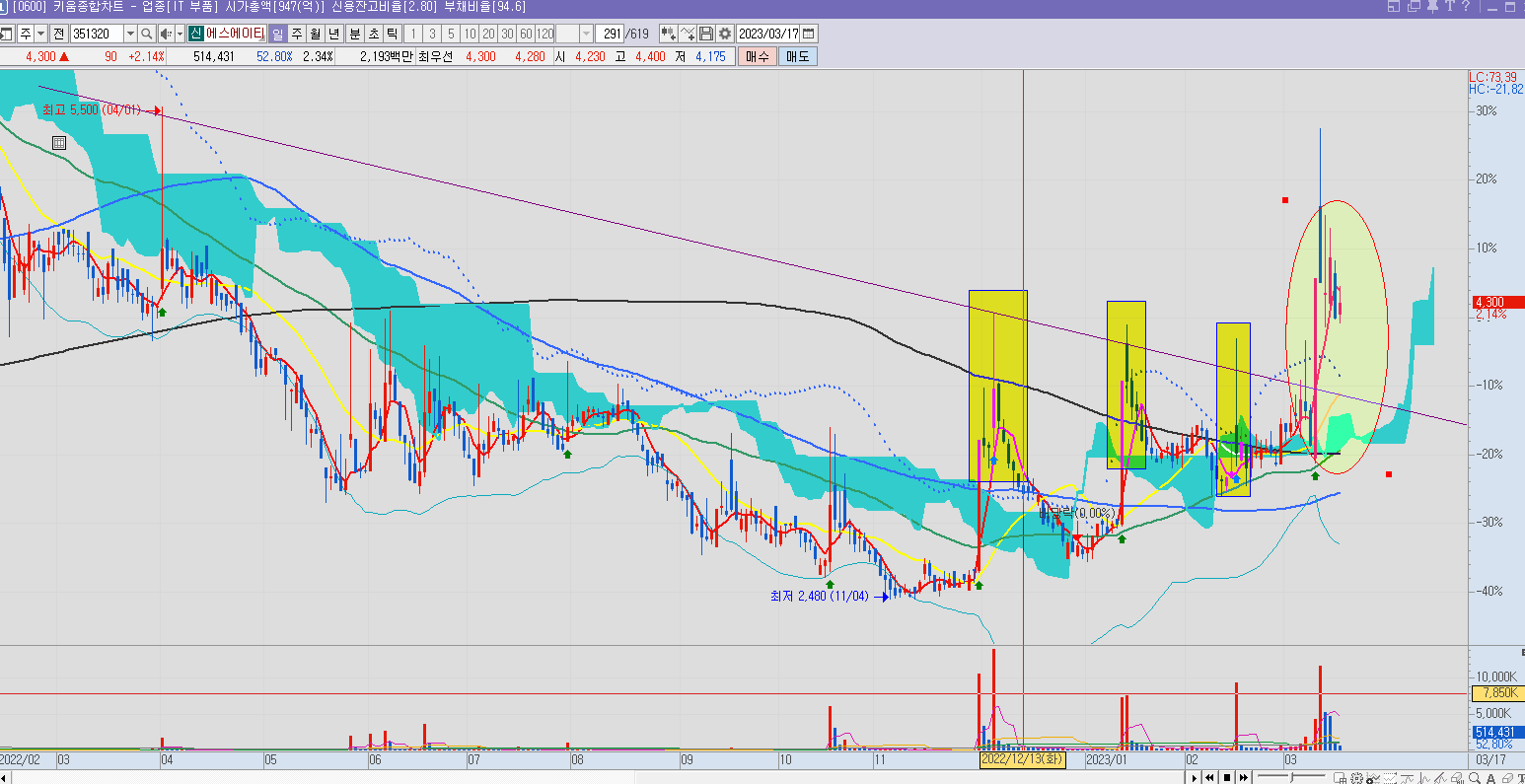Open the calendar date picker icon

808,34
